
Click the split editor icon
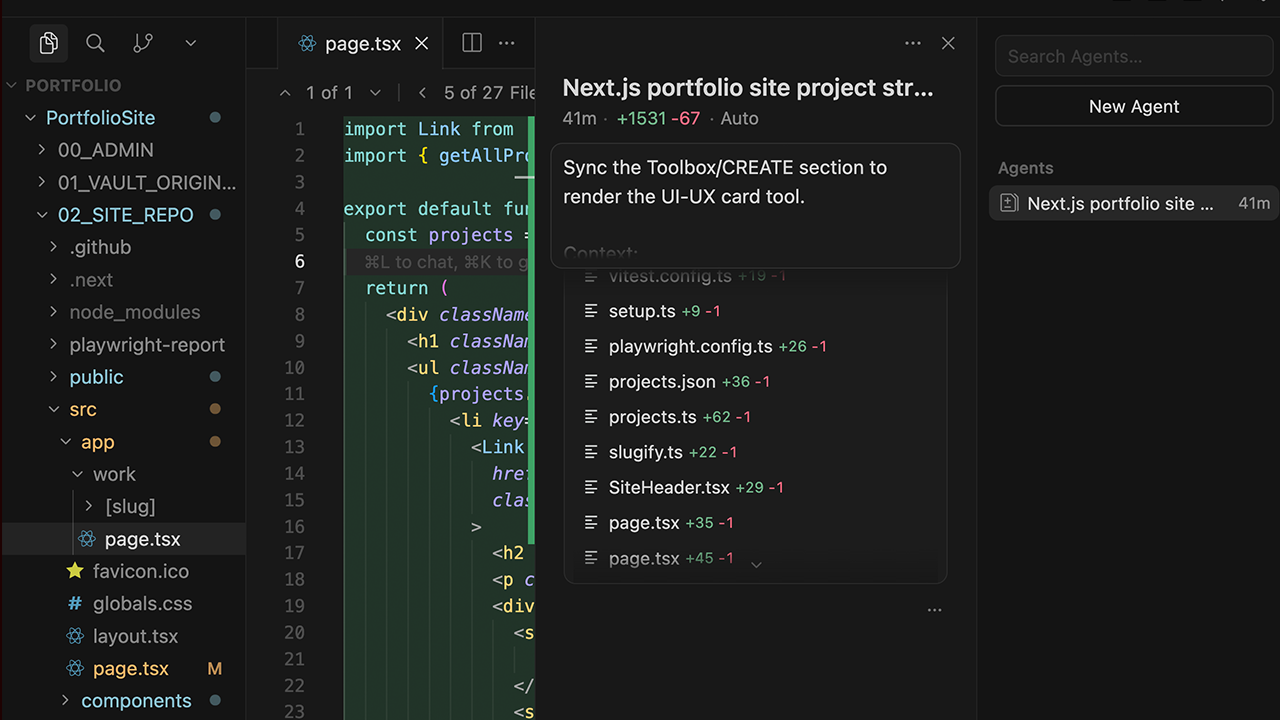pyautogui.click(x=471, y=43)
